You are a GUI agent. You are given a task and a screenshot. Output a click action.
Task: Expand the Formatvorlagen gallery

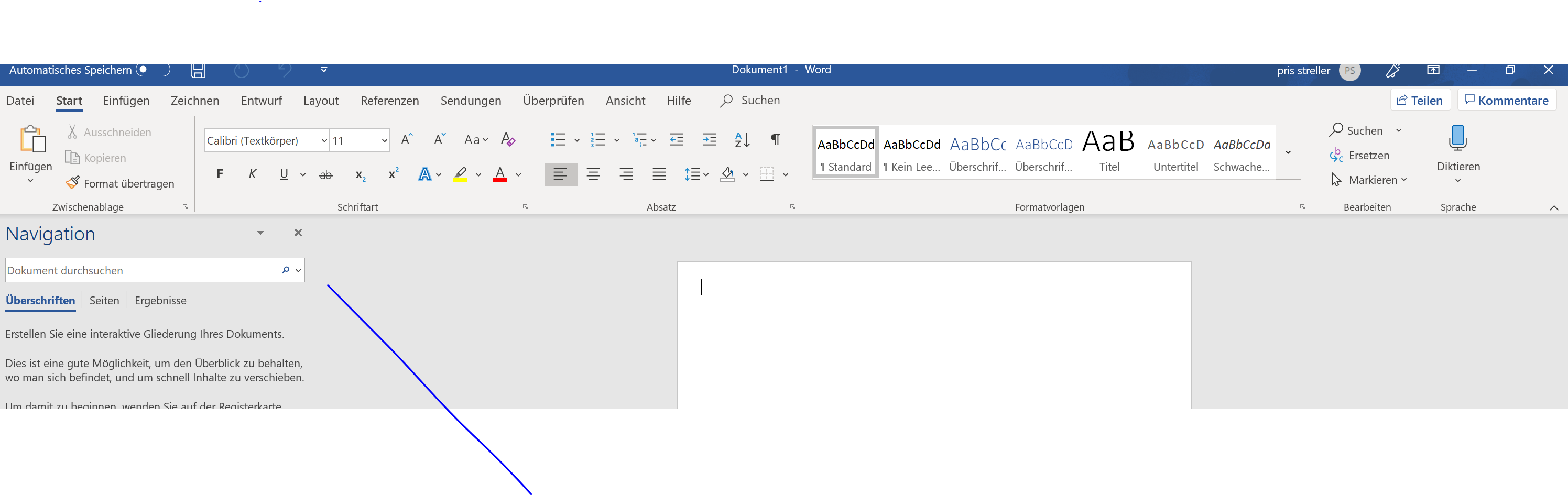(x=1288, y=152)
